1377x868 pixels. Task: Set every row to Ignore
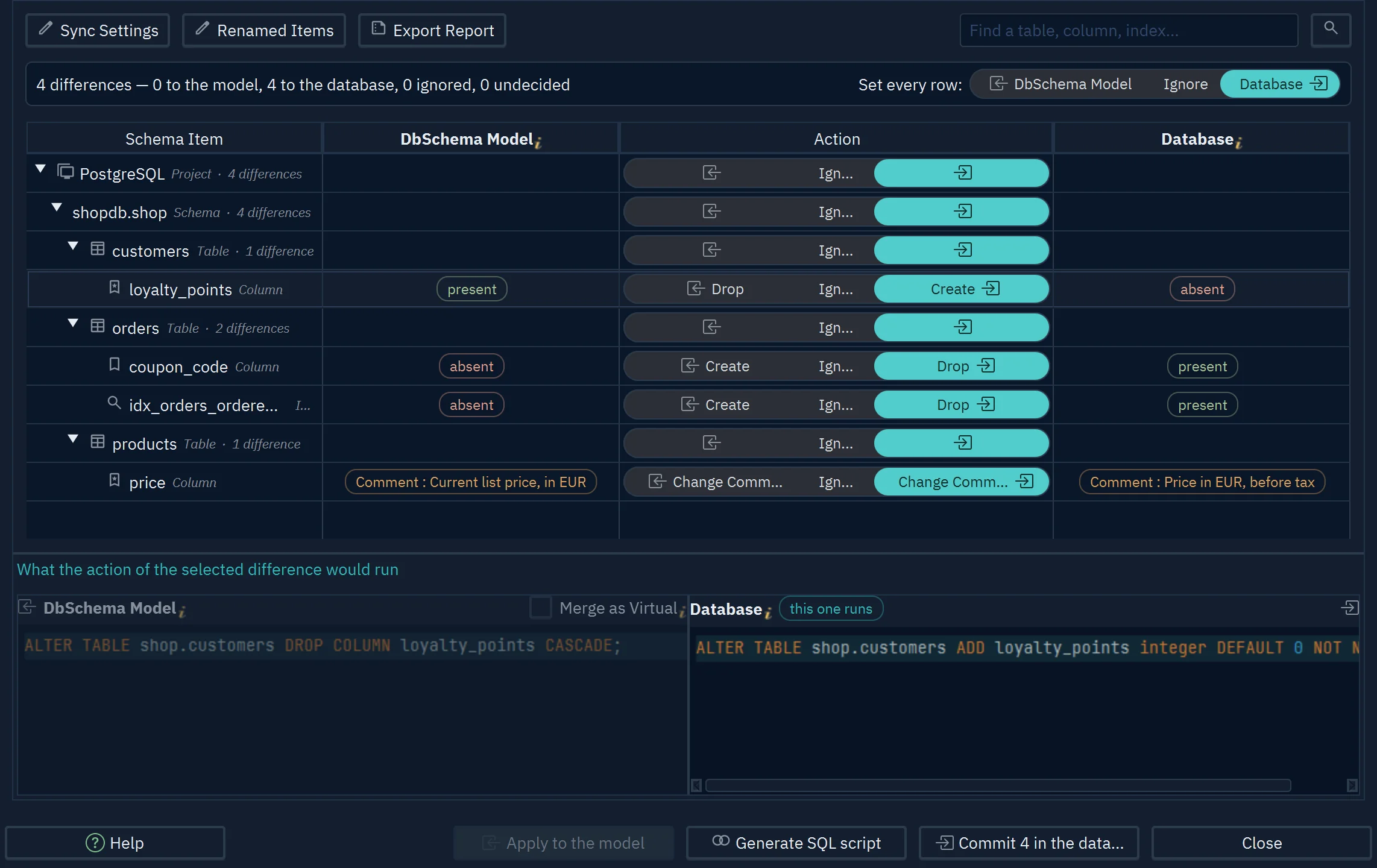[x=1185, y=84]
